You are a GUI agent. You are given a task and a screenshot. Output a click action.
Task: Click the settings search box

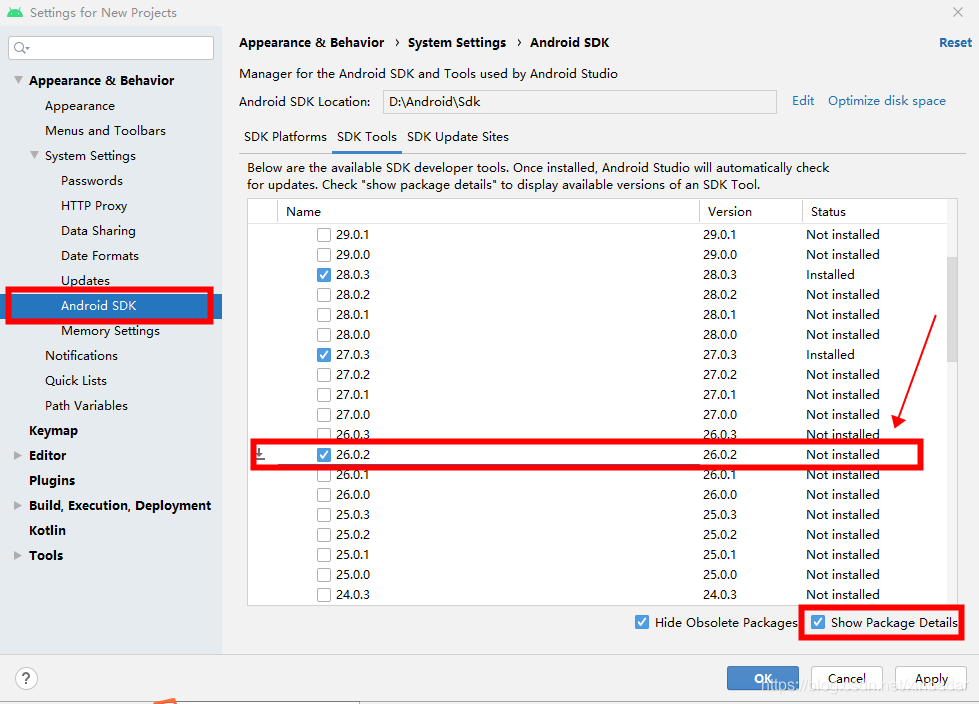click(111, 48)
